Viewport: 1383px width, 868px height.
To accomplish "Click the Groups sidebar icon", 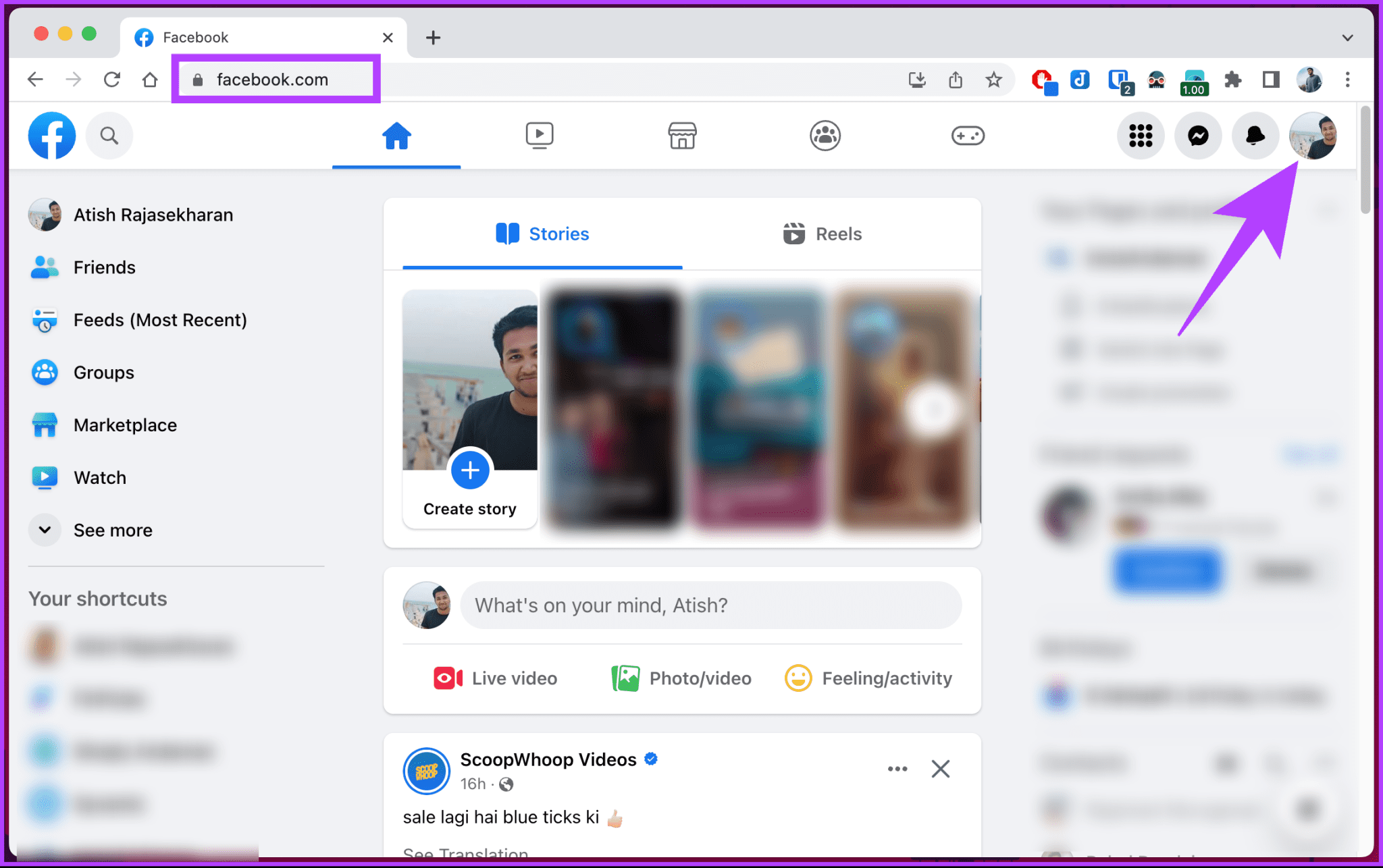I will 47,372.
